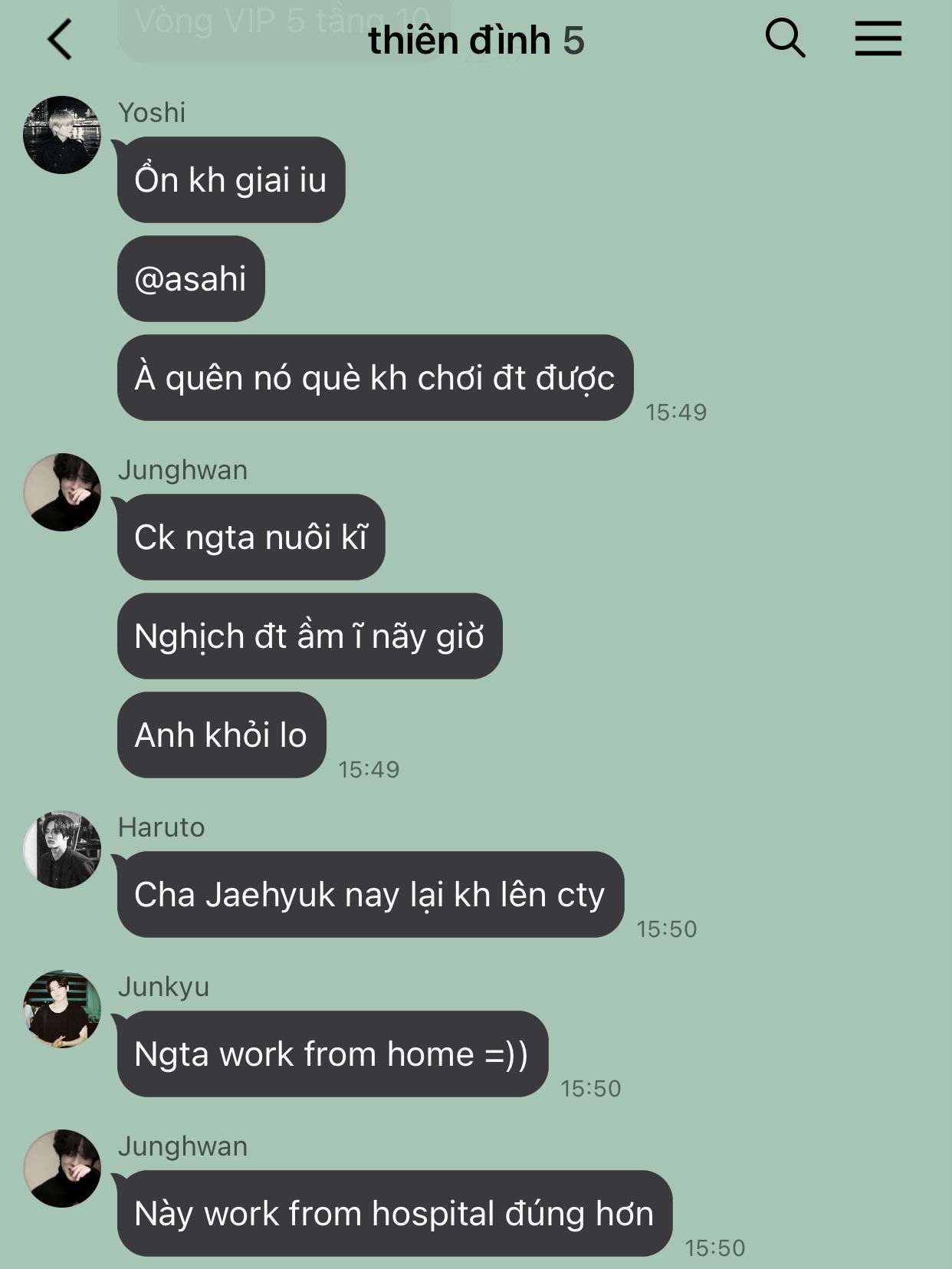Select message 'Cha Jaehyuk nay lại kh lên cty'
The height and width of the screenshot is (1269, 952).
pyautogui.click(x=370, y=895)
